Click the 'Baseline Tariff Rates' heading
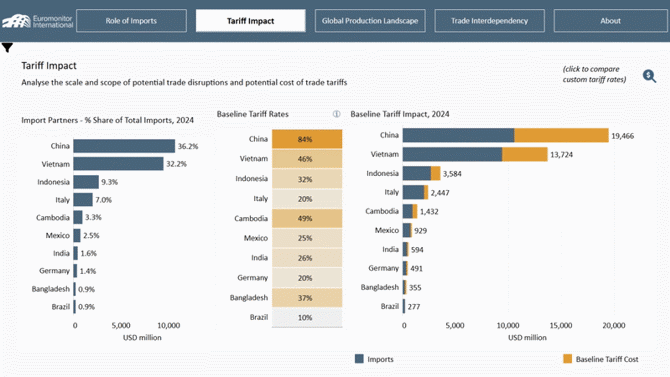670x377 pixels. click(253, 114)
